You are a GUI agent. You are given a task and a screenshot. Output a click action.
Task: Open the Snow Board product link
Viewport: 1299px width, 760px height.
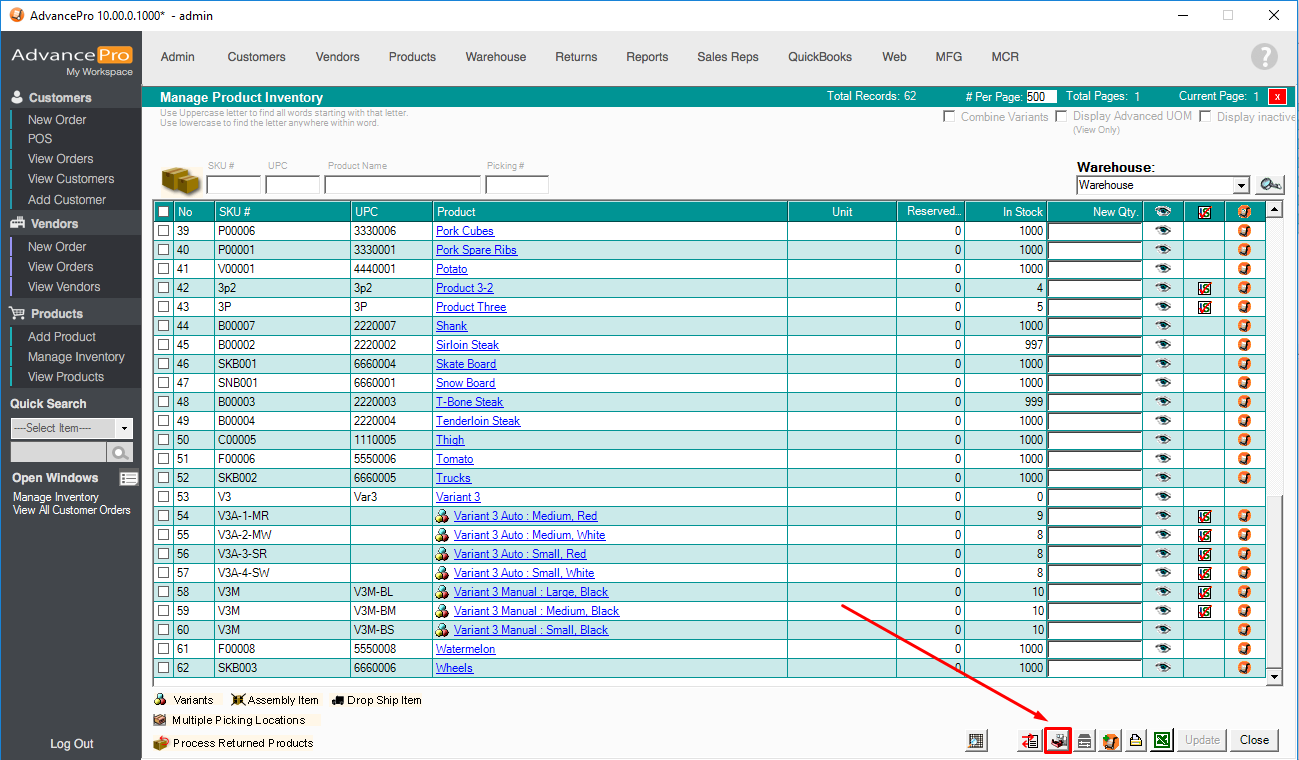click(465, 383)
